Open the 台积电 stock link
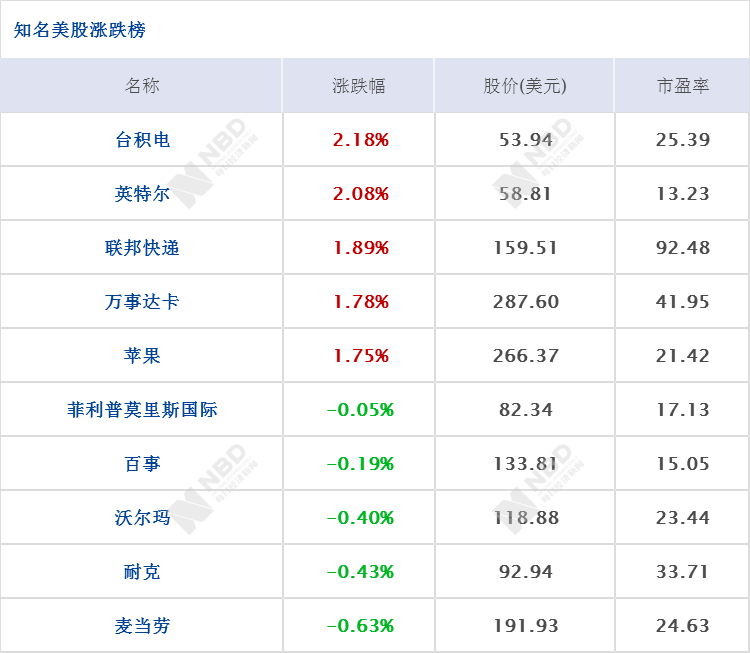750x653 pixels. point(142,140)
